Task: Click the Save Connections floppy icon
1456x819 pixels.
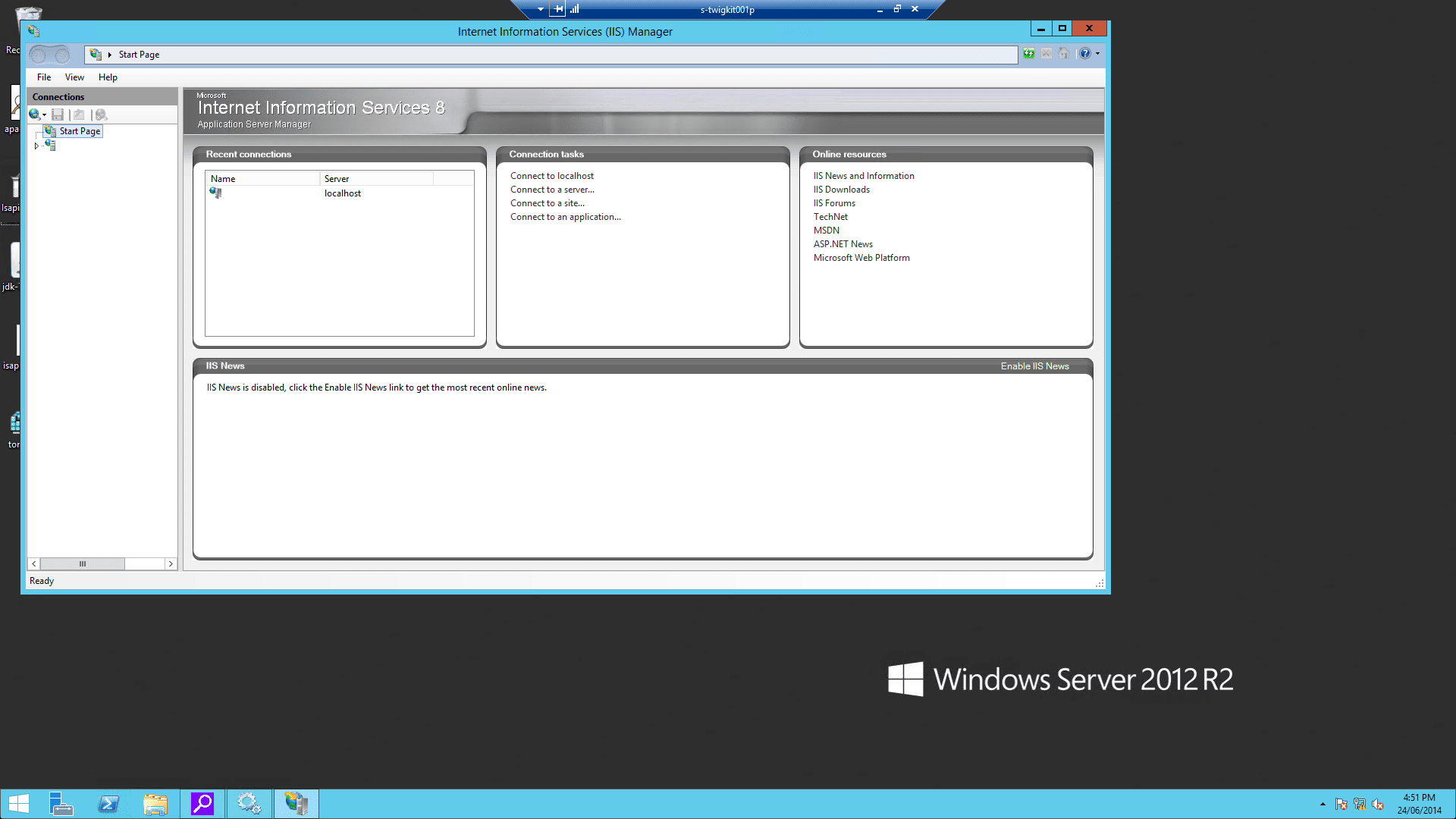Action: pos(58,115)
